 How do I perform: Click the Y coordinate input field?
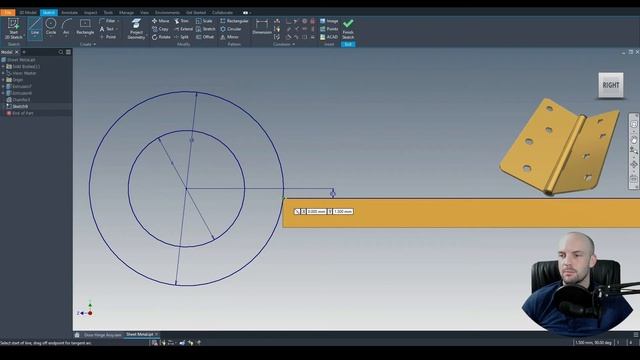[343, 211]
